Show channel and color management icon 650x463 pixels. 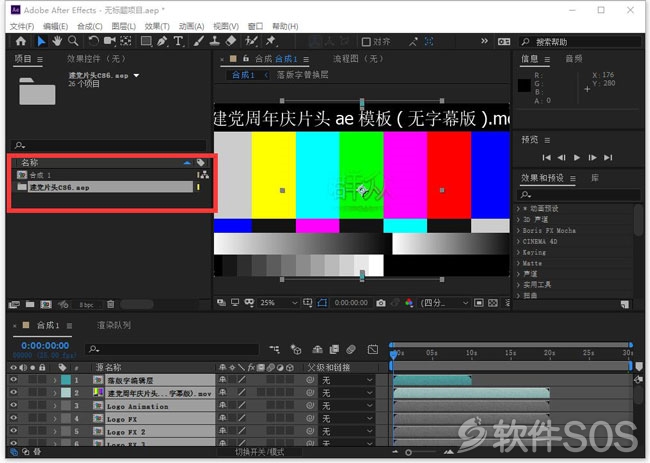pyautogui.click(x=409, y=303)
